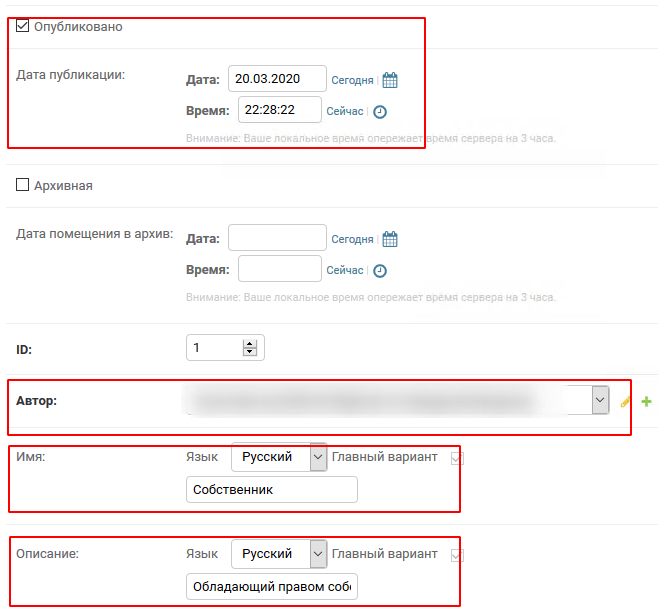
Task: Focus the ID number field
Action: 225,347
